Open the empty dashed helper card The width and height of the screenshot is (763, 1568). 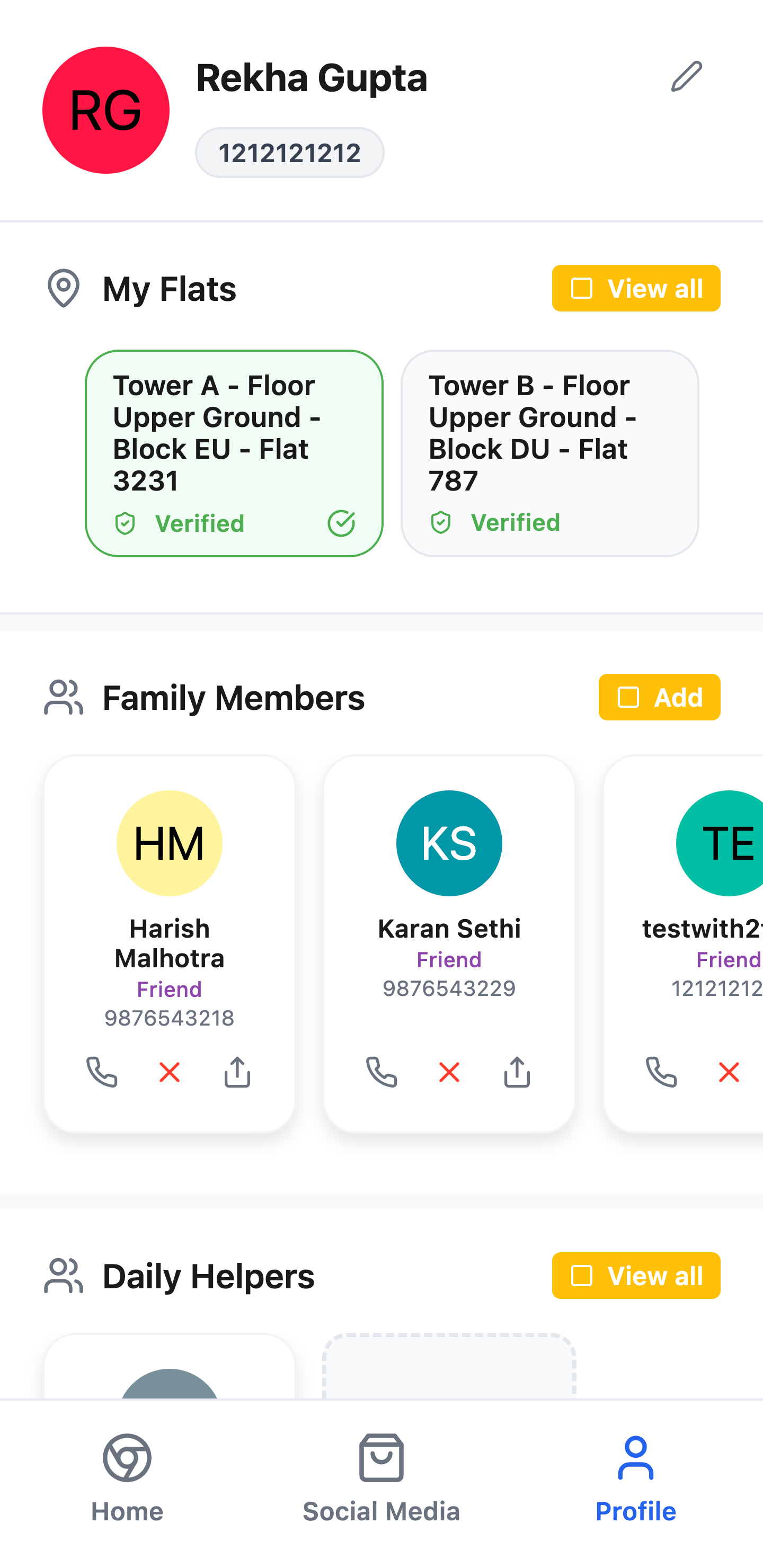pyautogui.click(x=449, y=1366)
